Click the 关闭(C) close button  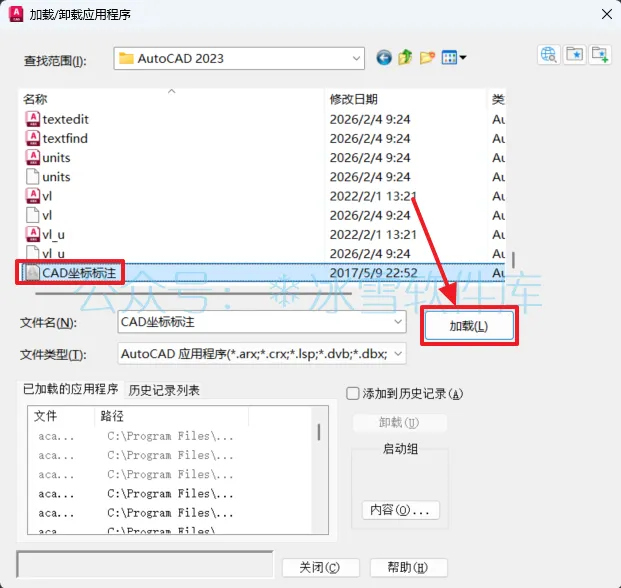[x=320, y=567]
